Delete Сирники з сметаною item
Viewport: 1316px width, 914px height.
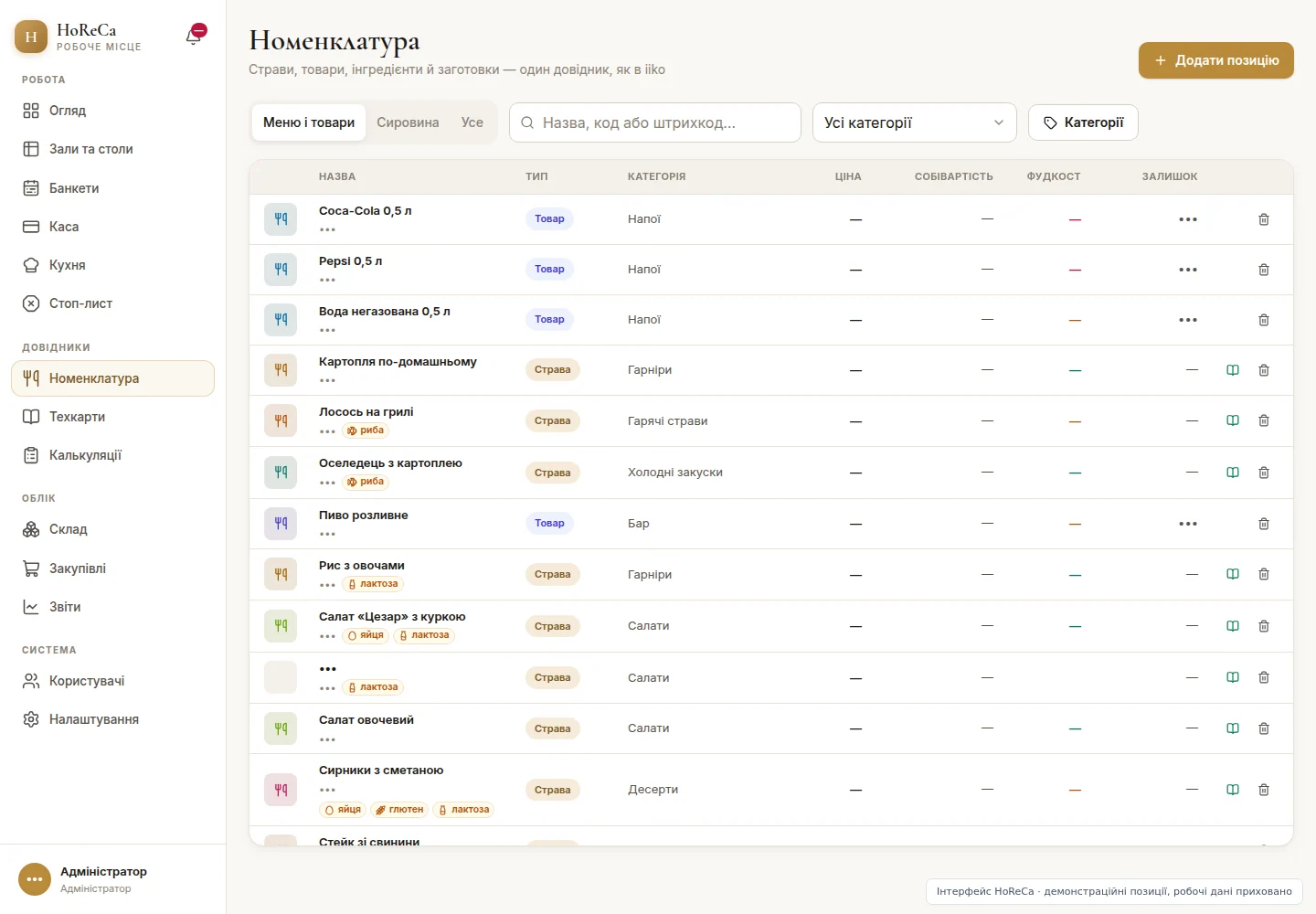click(x=1264, y=790)
